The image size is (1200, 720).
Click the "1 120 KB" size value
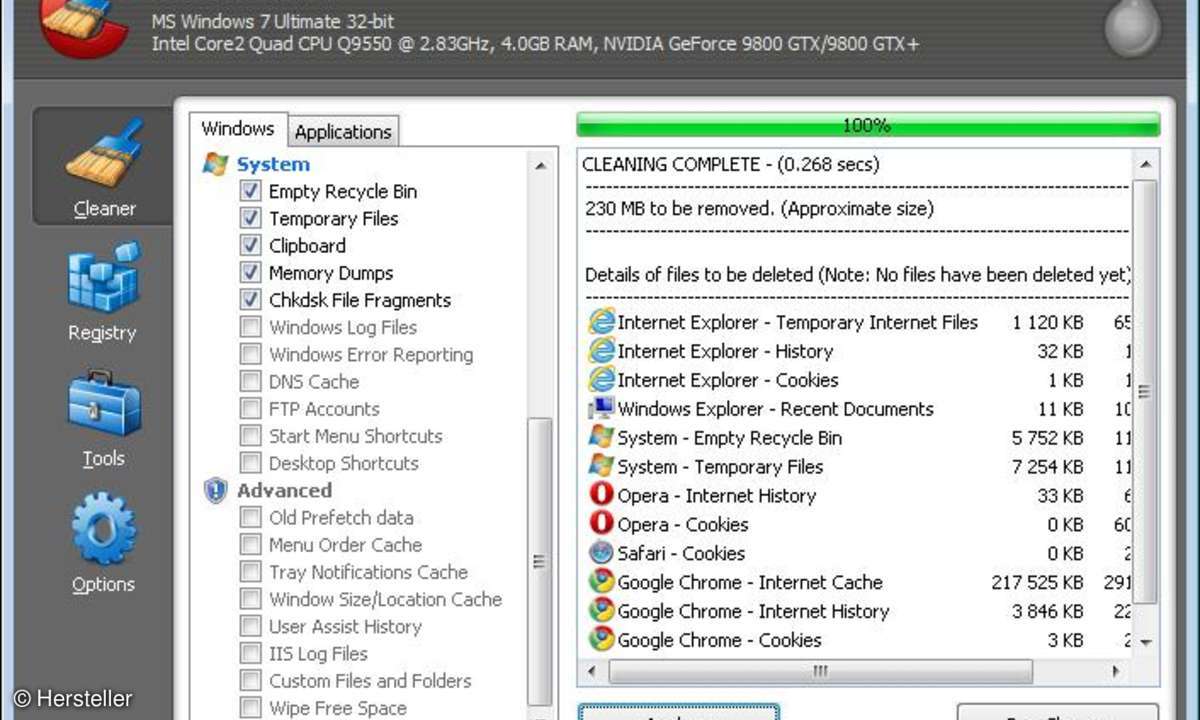[x=1048, y=322]
